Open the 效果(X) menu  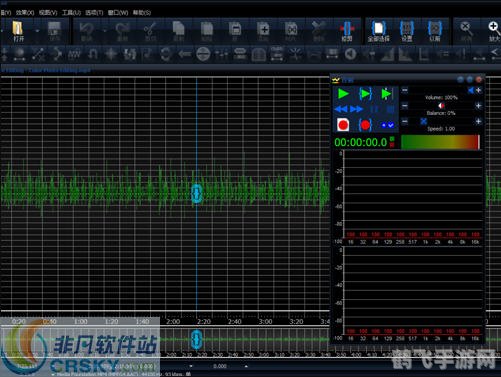coord(25,13)
